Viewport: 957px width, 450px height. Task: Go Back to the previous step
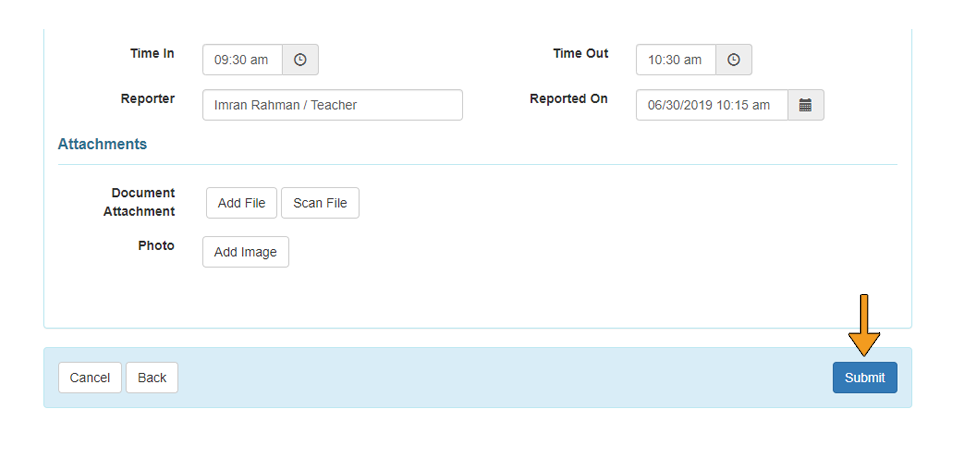(152, 377)
